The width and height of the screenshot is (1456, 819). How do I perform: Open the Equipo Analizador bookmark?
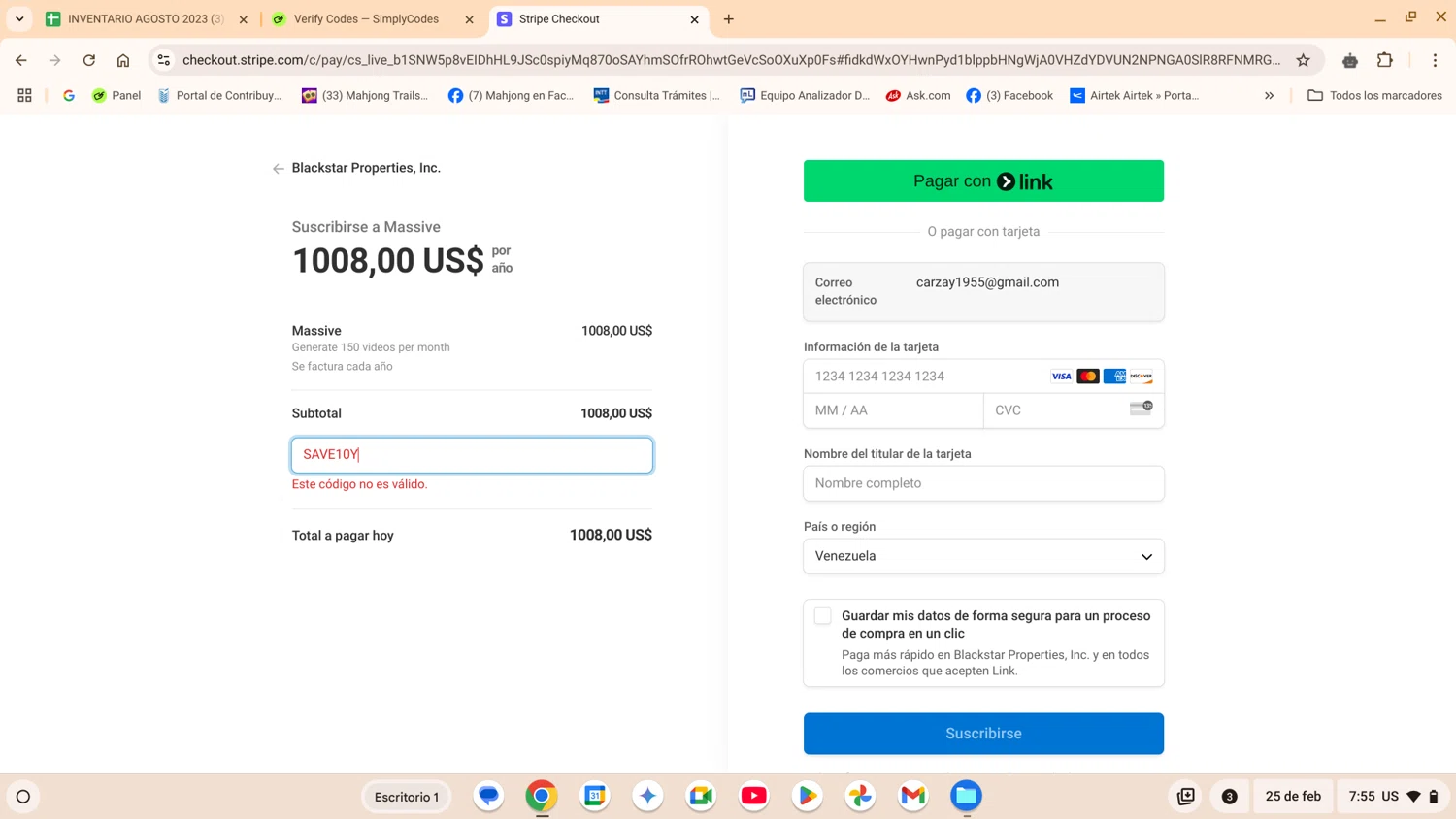[x=805, y=95]
